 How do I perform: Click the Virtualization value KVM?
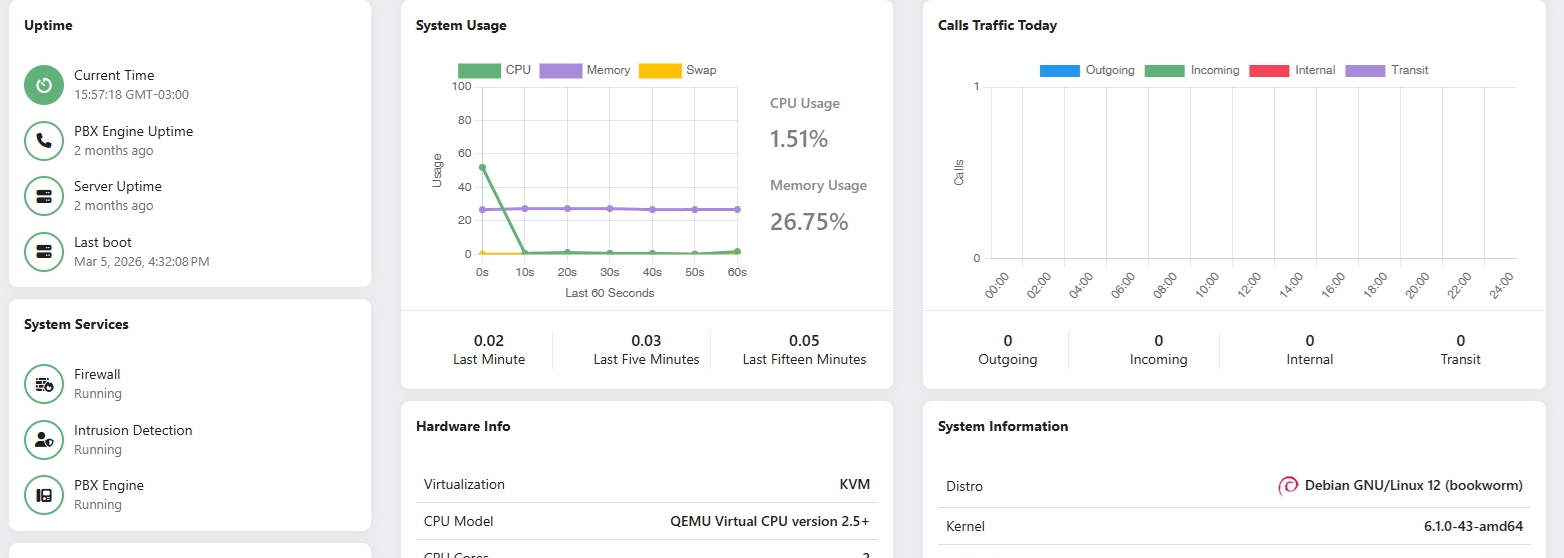tap(855, 484)
